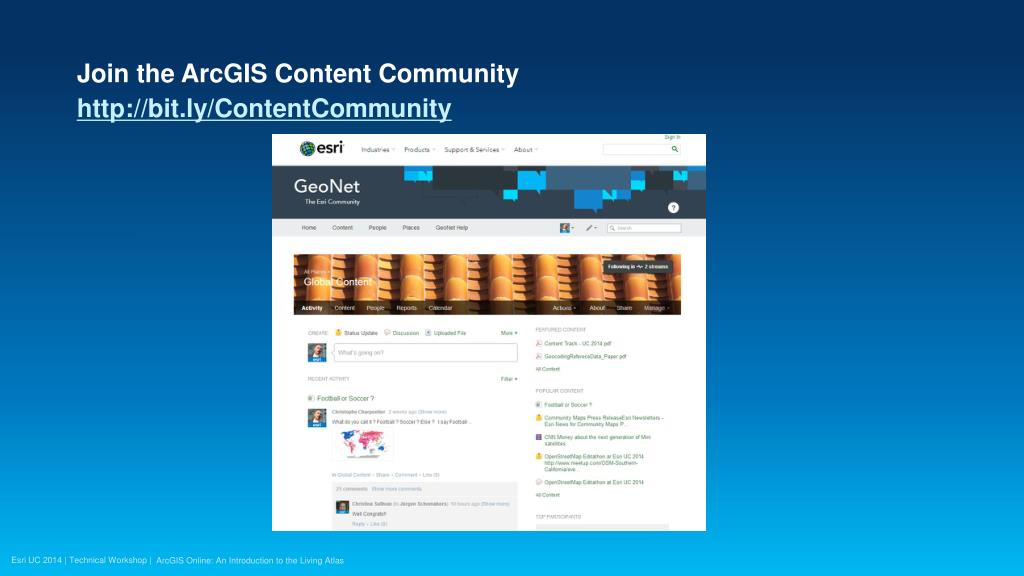The image size is (1024, 576).
Task: Click Share in the Global Content banner
Action: [x=624, y=308]
